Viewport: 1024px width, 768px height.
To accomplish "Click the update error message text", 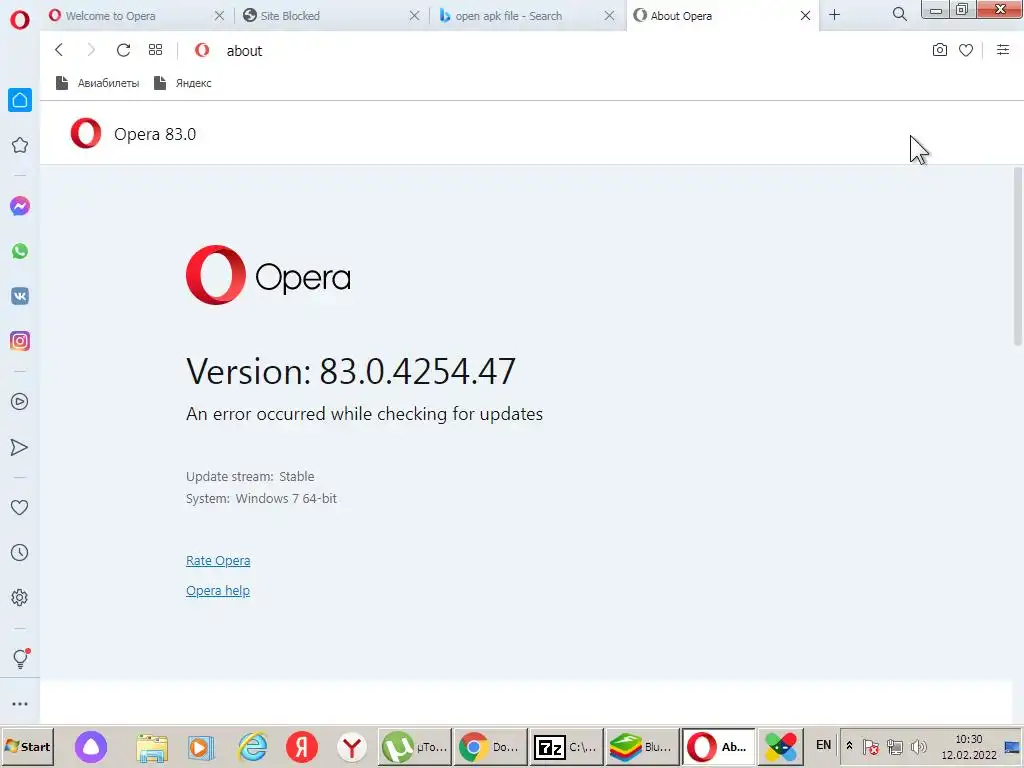I will click(x=364, y=414).
